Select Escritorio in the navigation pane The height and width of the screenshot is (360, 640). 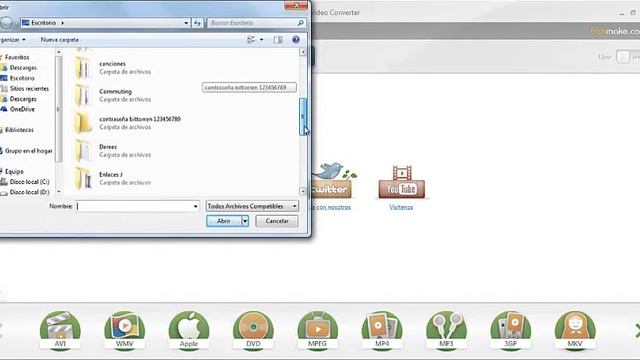(22, 78)
